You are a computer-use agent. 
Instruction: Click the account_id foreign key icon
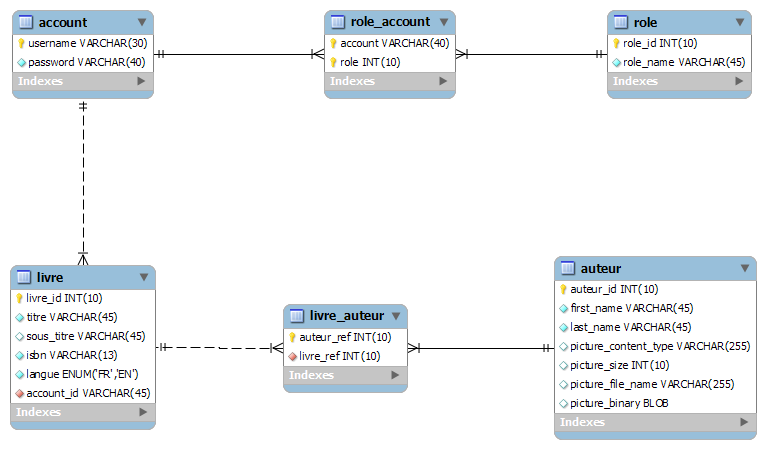(x=20, y=393)
